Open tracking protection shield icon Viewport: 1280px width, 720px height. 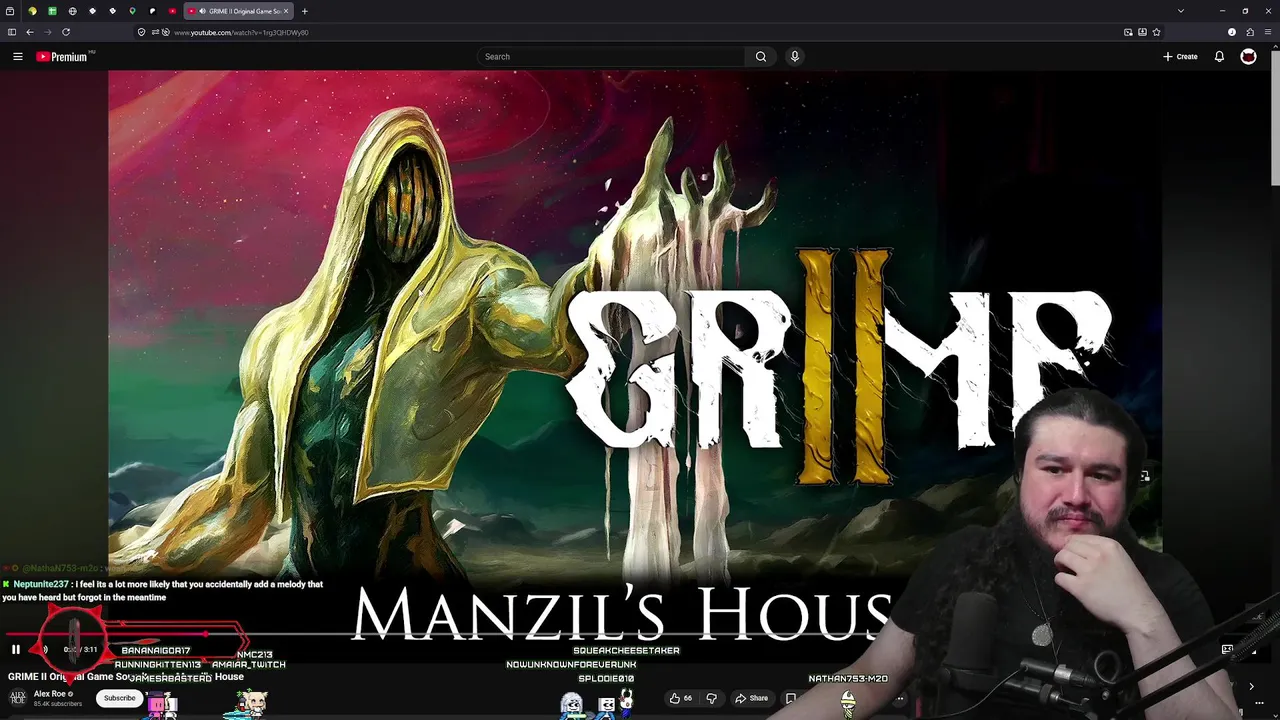pyautogui.click(x=141, y=32)
